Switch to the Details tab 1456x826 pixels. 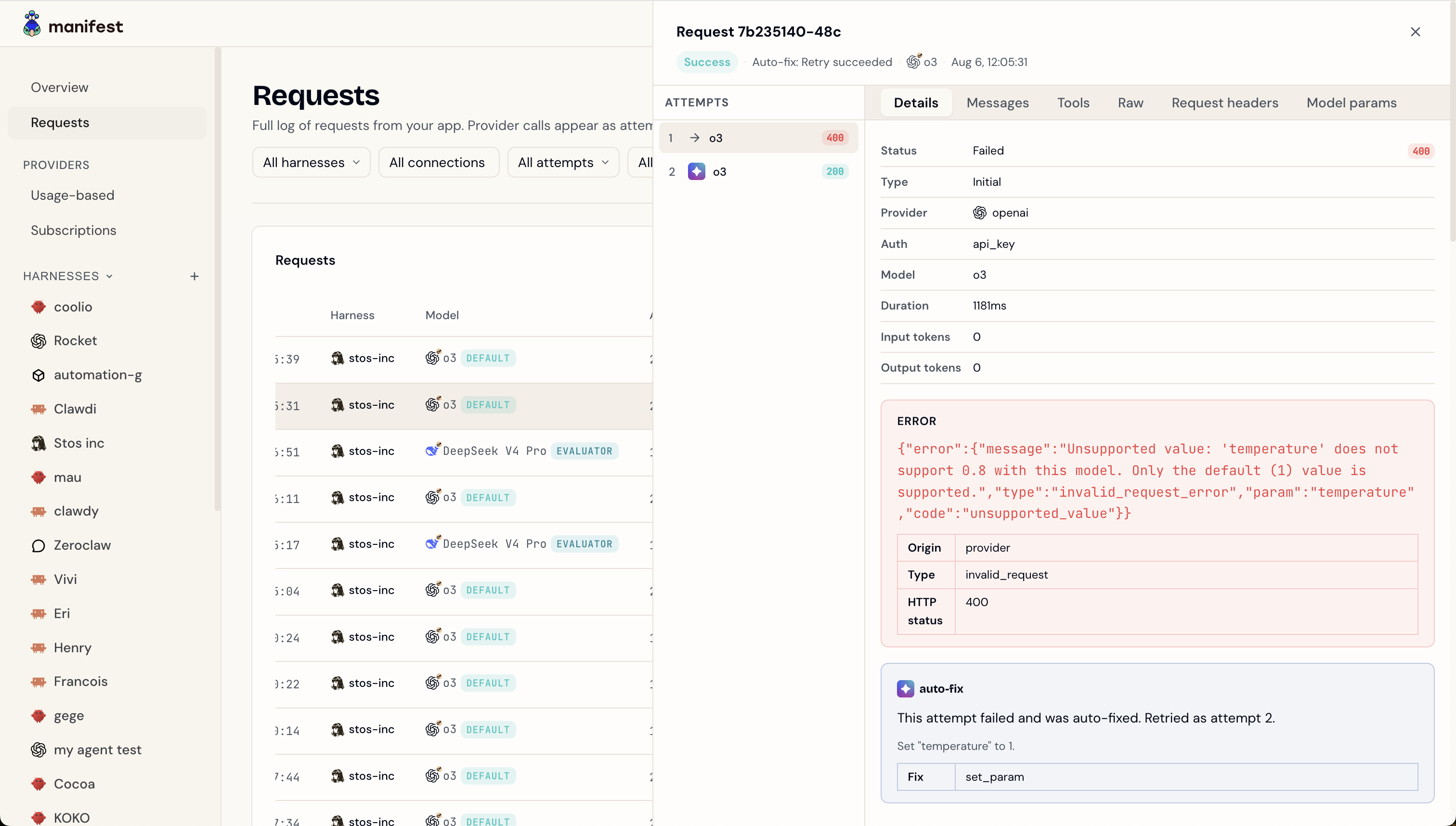tap(916, 103)
